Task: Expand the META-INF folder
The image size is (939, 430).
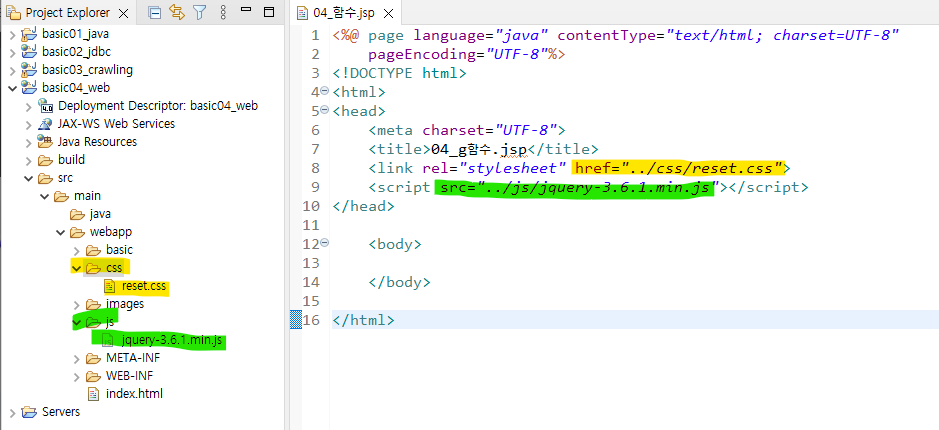Action: coord(77,359)
